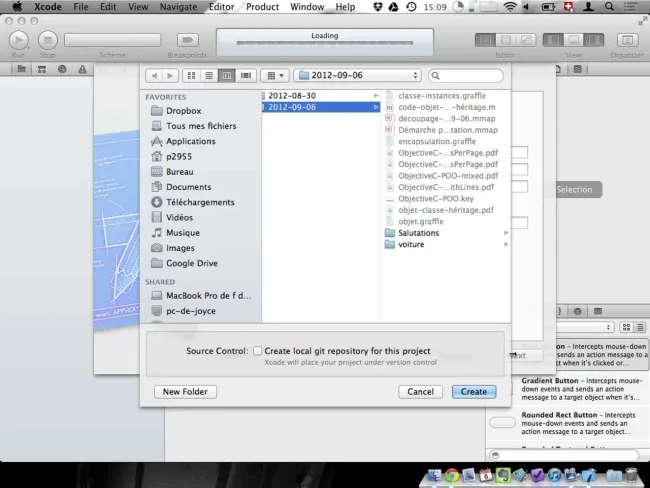Go back in the file dialog
This screenshot has height=488, width=650.
pyautogui.click(x=154, y=75)
